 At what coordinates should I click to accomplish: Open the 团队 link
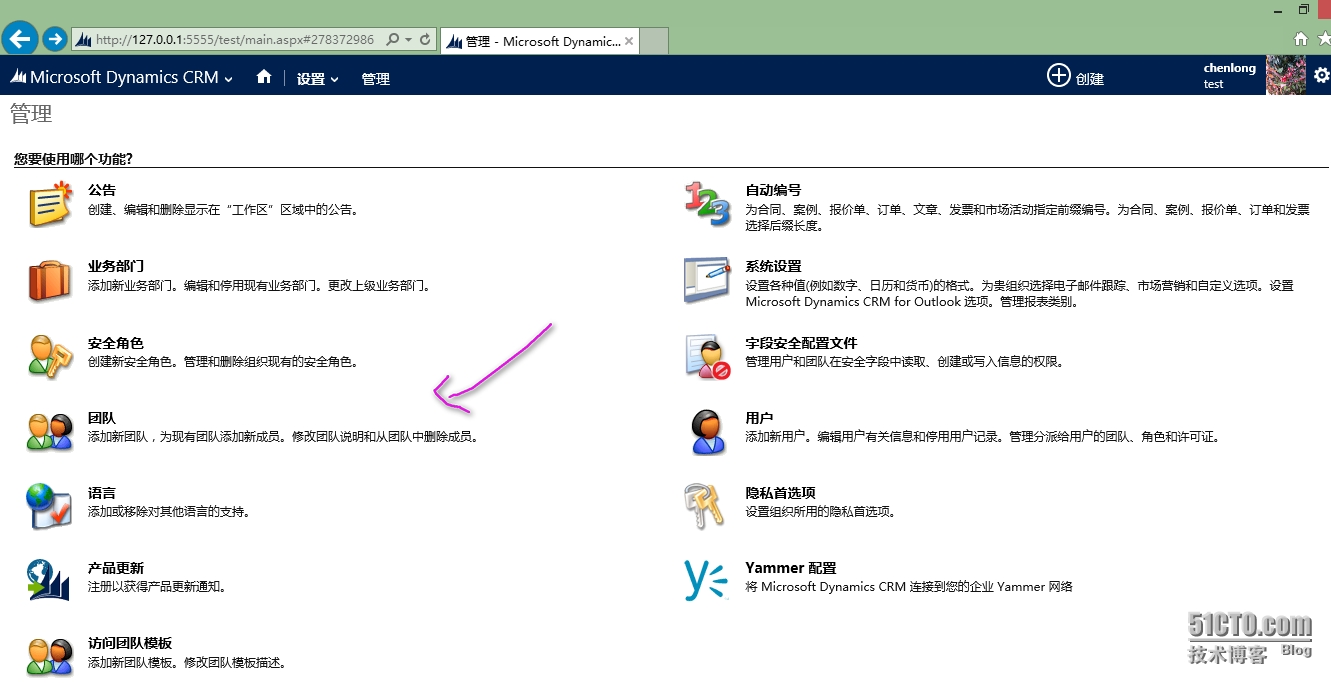102,417
